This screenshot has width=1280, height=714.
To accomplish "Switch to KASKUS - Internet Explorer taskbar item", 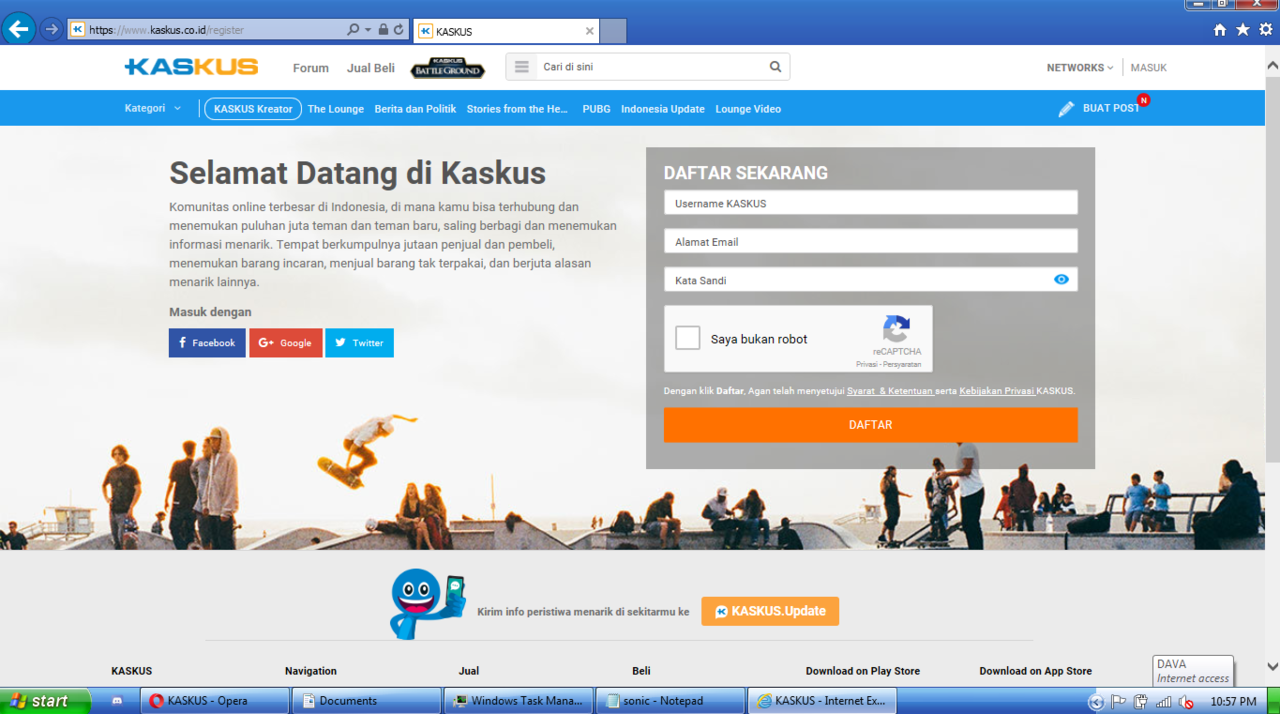I will click(822, 701).
